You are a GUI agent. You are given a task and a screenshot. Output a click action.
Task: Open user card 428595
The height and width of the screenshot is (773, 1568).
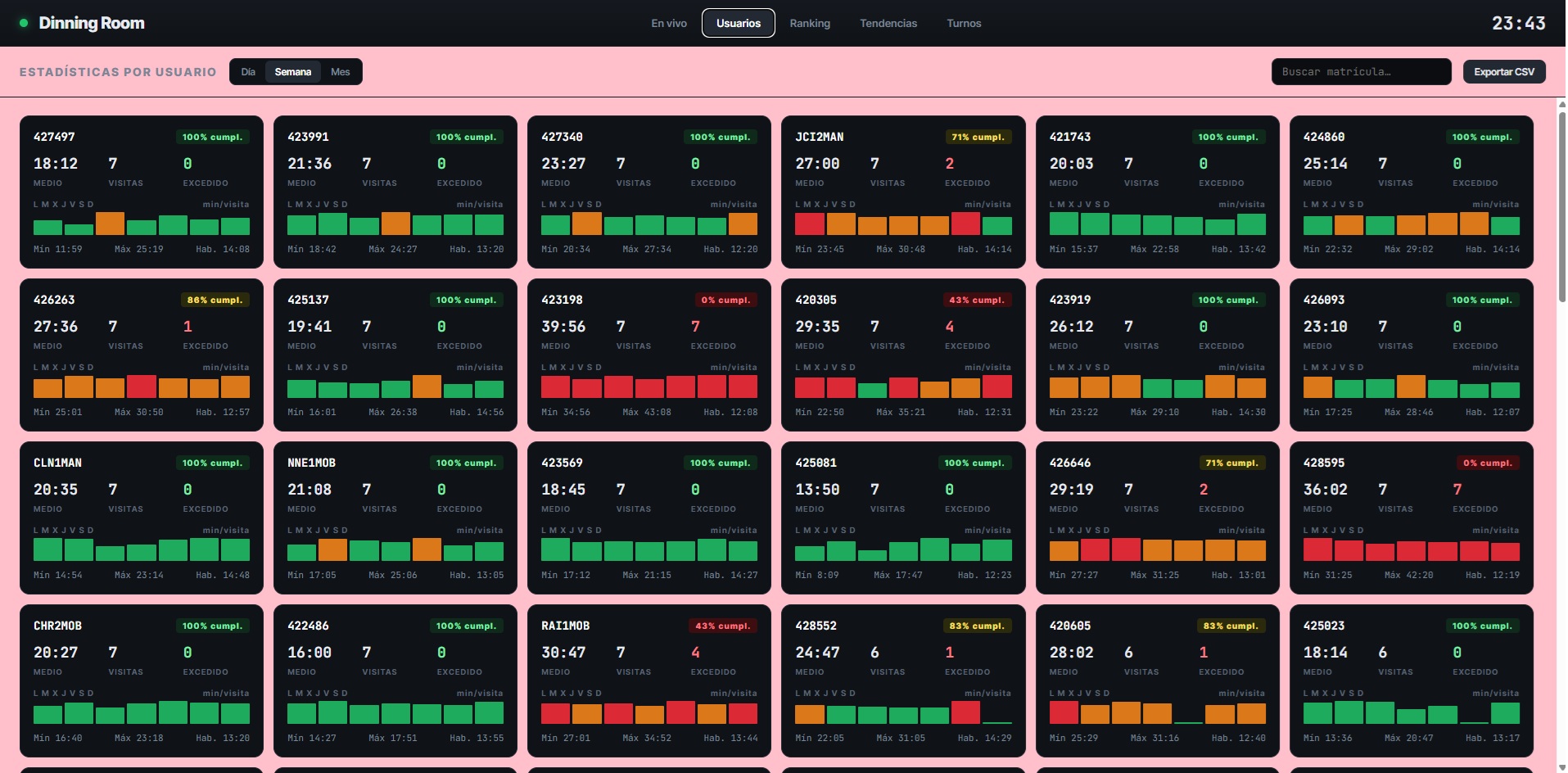pos(1411,518)
